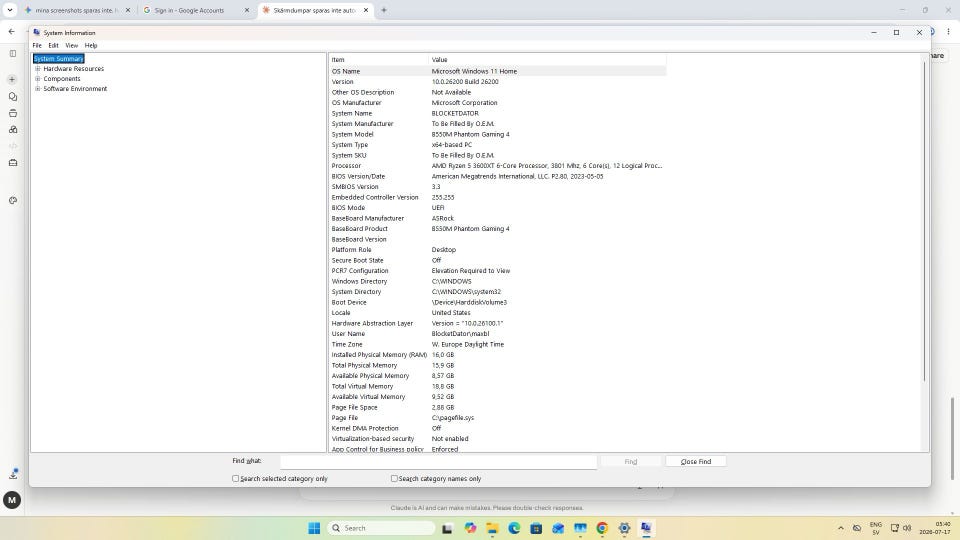
Task: Open the M user avatar menu
Action: pyautogui.click(x=12, y=500)
